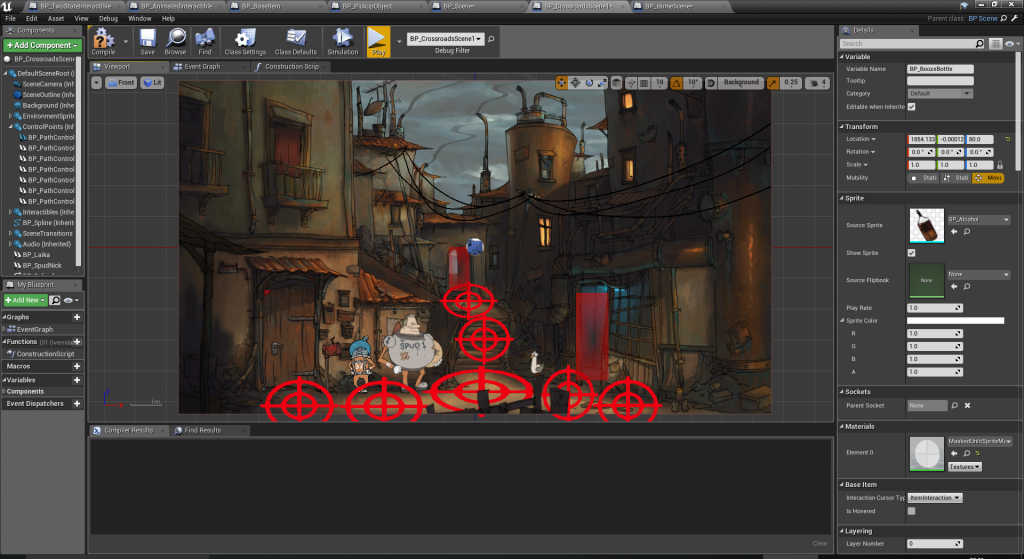
Task: Toggle the Show Sprite checkbox
Action: coord(912,253)
